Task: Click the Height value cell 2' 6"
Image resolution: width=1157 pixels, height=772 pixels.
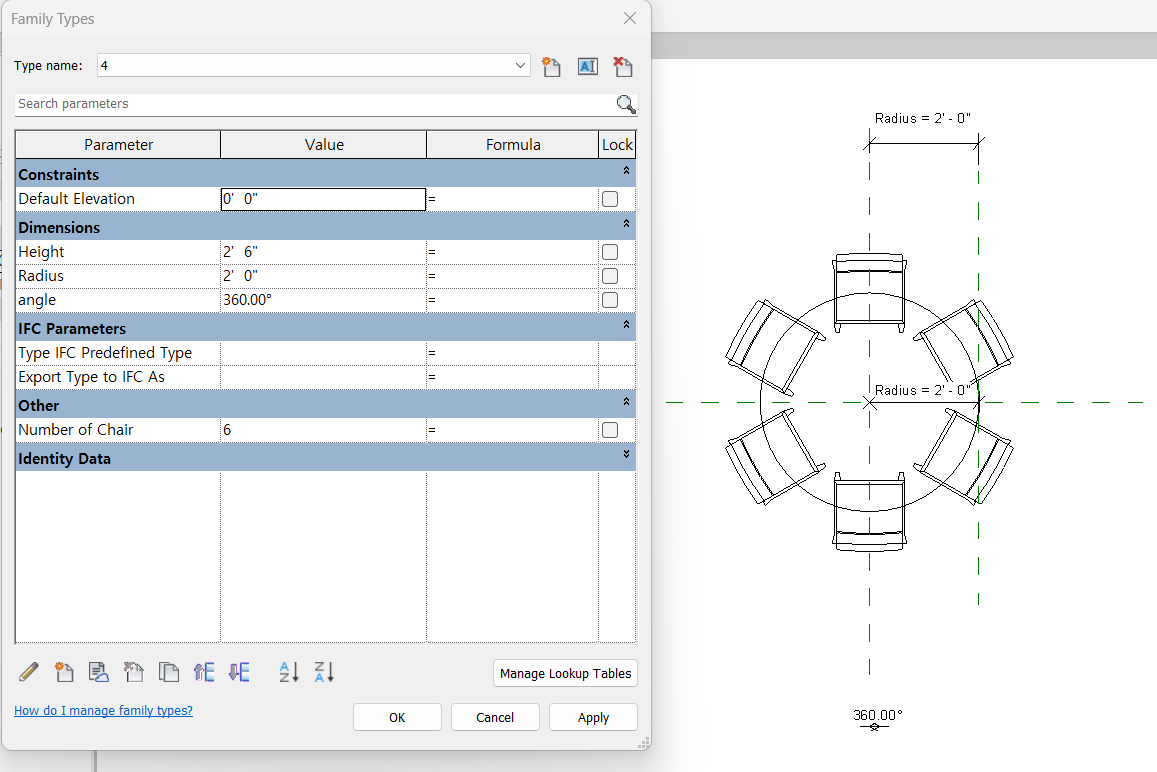Action: [x=323, y=252]
